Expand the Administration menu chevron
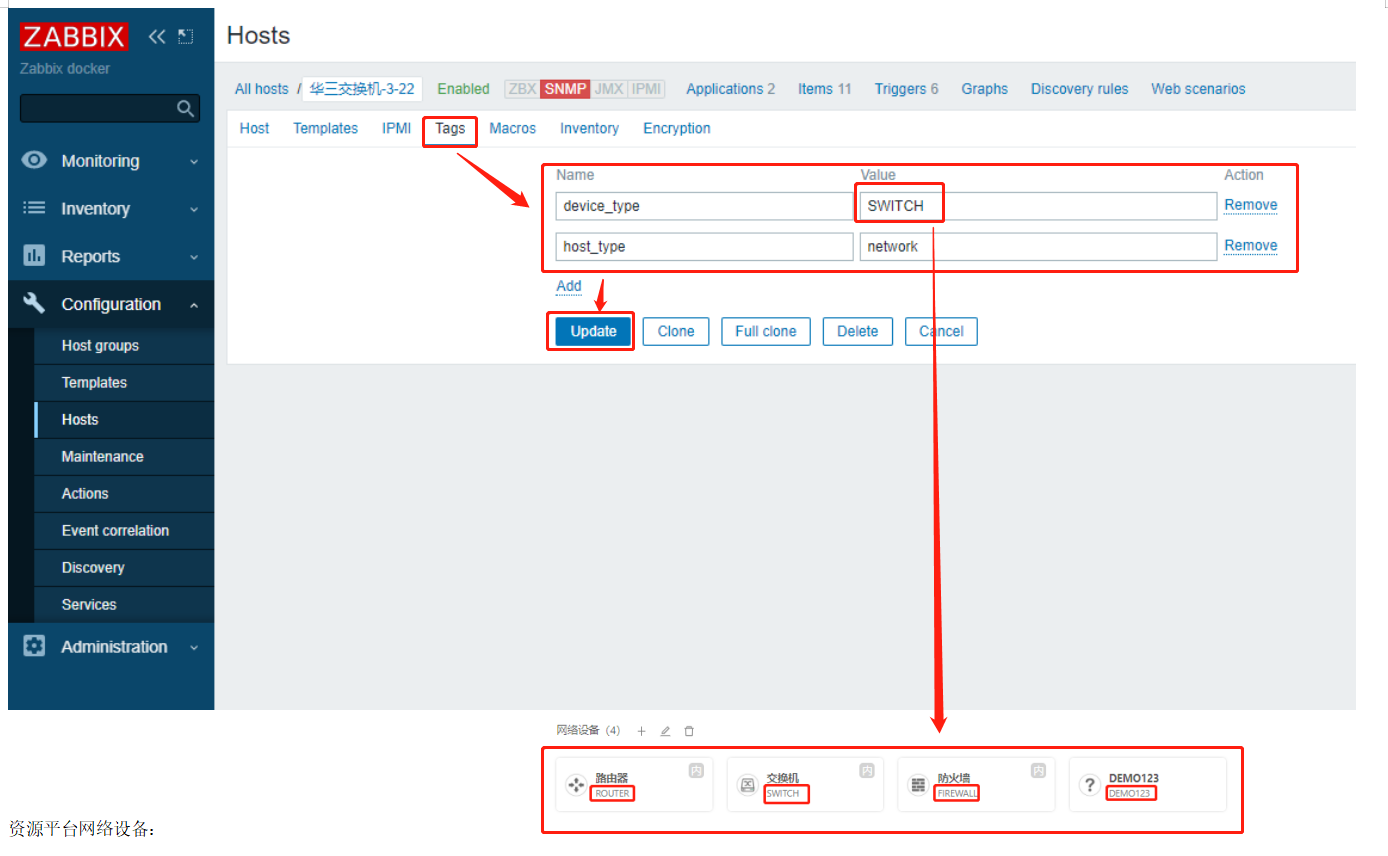 [194, 647]
